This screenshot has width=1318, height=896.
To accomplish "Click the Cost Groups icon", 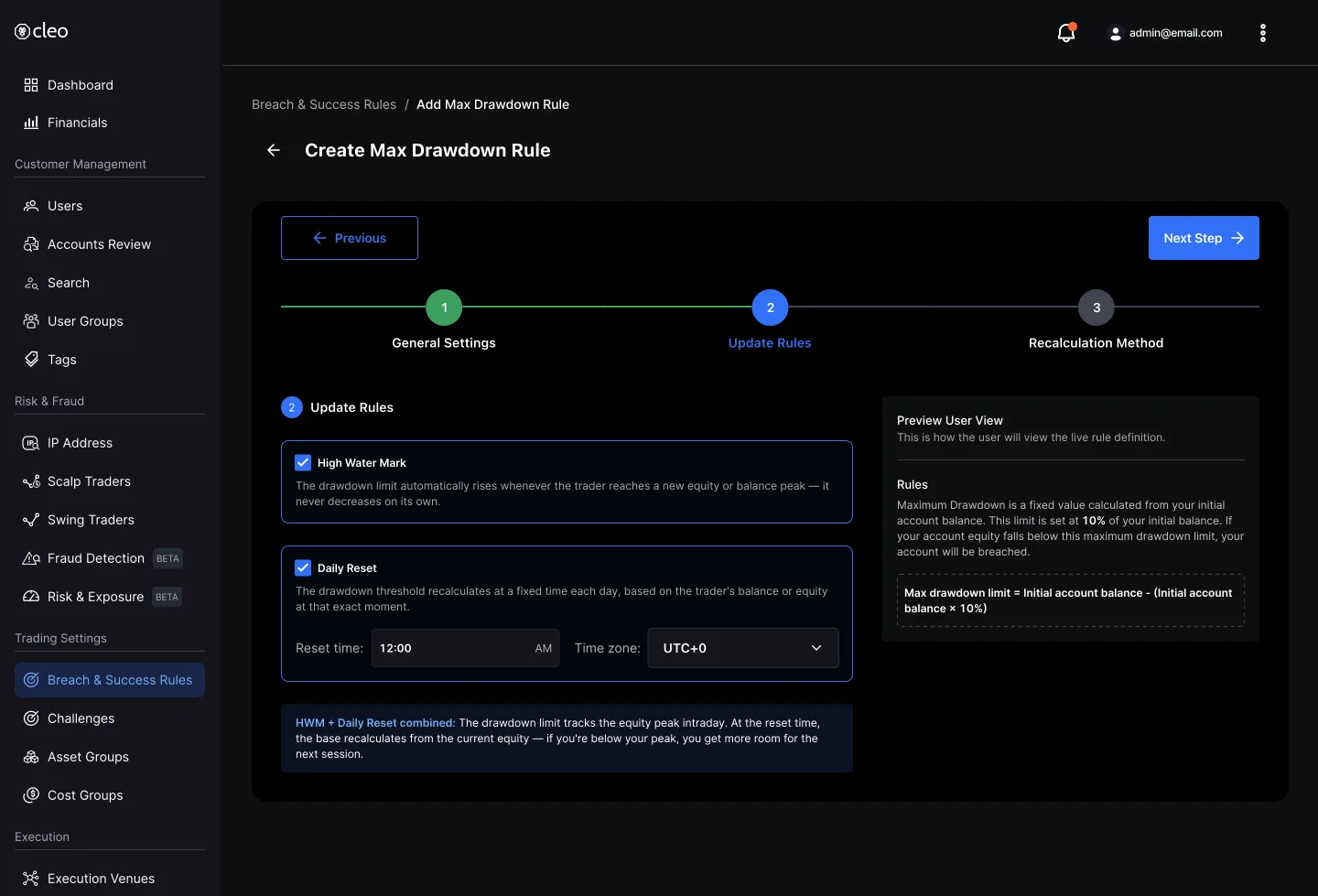I will coord(31,795).
